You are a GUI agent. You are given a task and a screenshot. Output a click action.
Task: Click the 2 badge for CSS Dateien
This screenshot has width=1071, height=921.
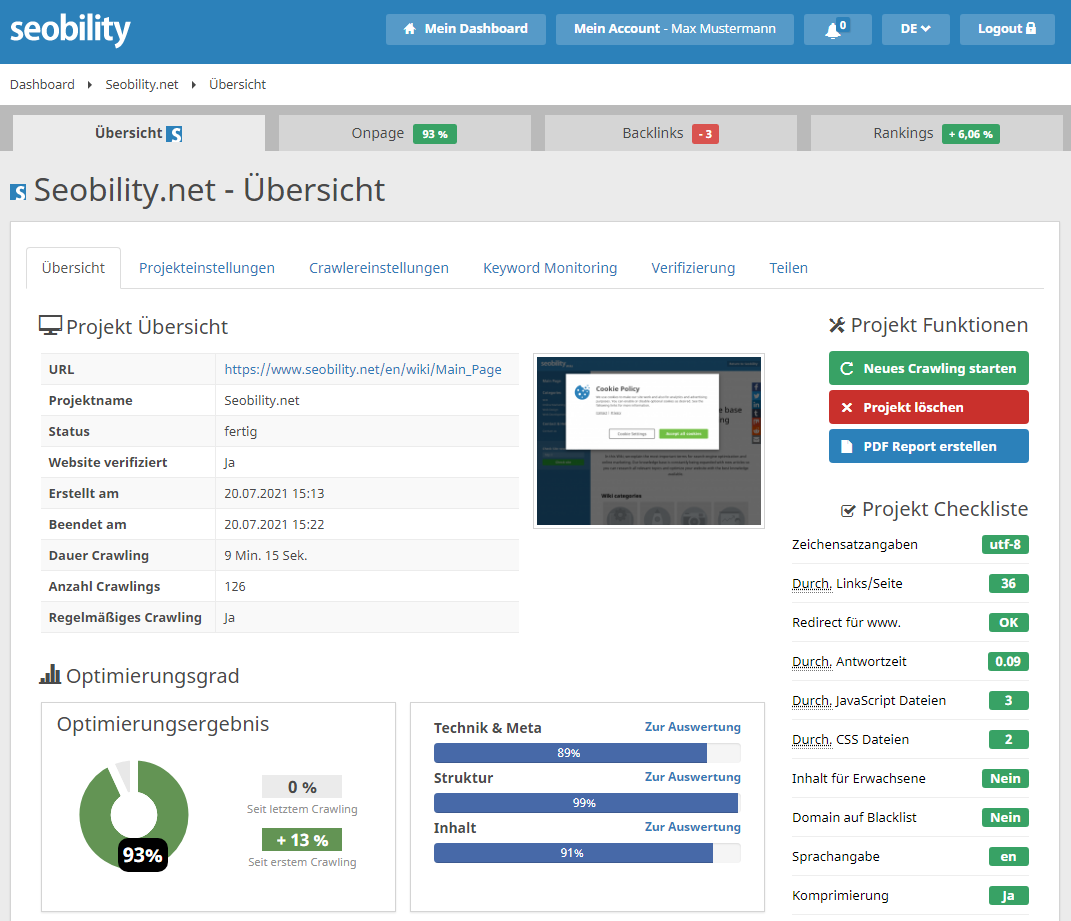tap(1008, 739)
